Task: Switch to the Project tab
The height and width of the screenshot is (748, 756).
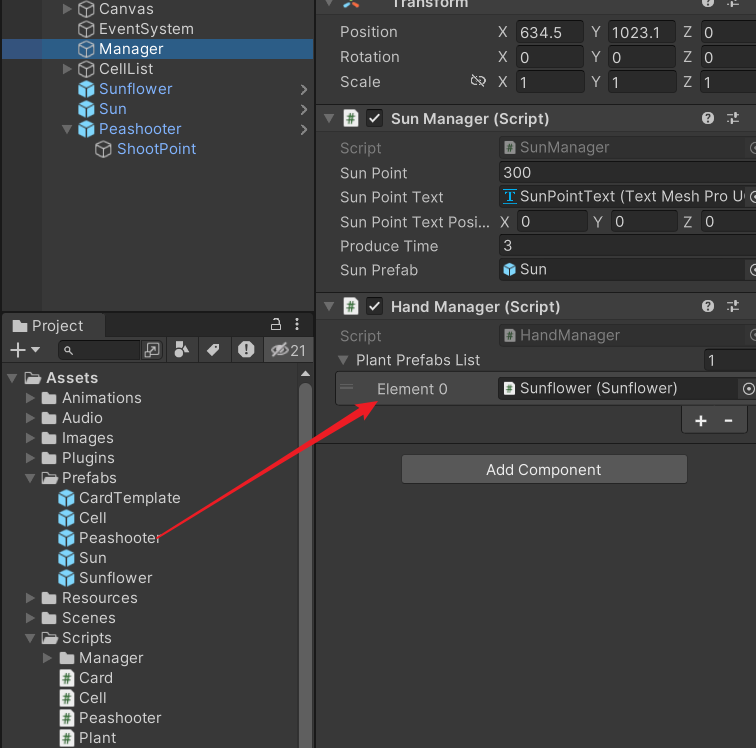Action: (x=48, y=326)
